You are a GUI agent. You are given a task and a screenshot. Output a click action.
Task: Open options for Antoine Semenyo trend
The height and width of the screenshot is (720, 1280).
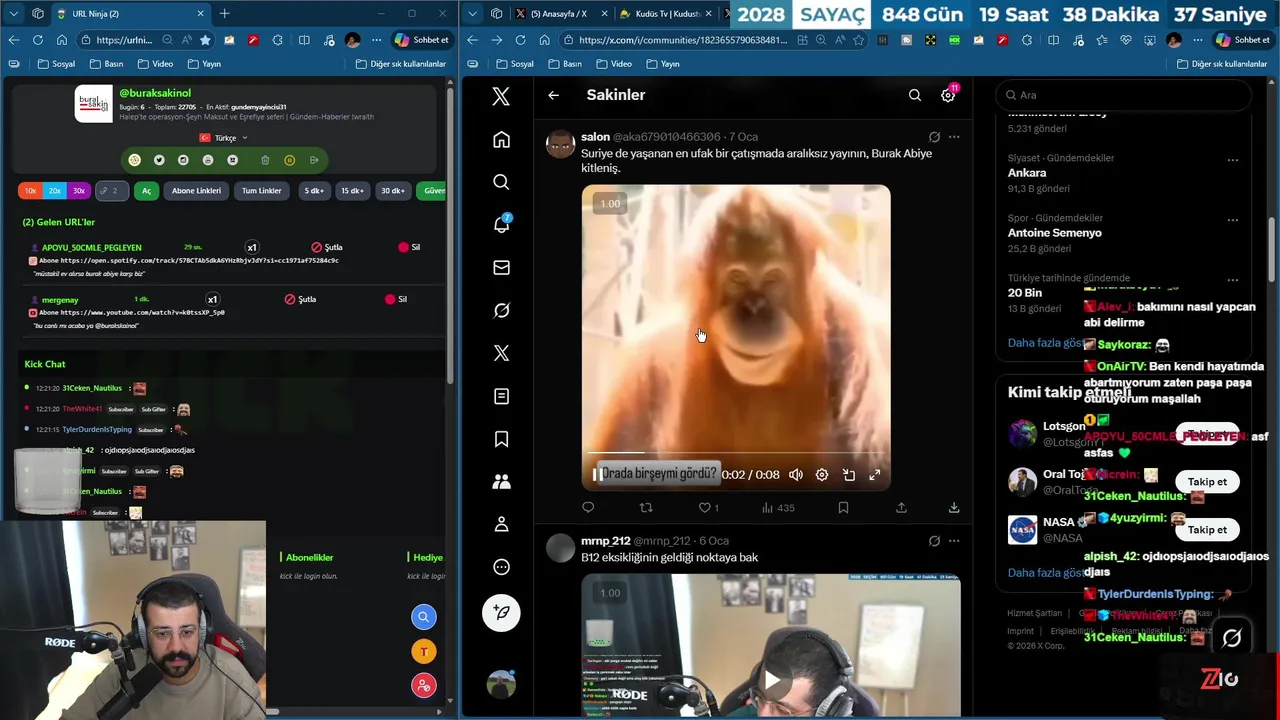(1233, 220)
